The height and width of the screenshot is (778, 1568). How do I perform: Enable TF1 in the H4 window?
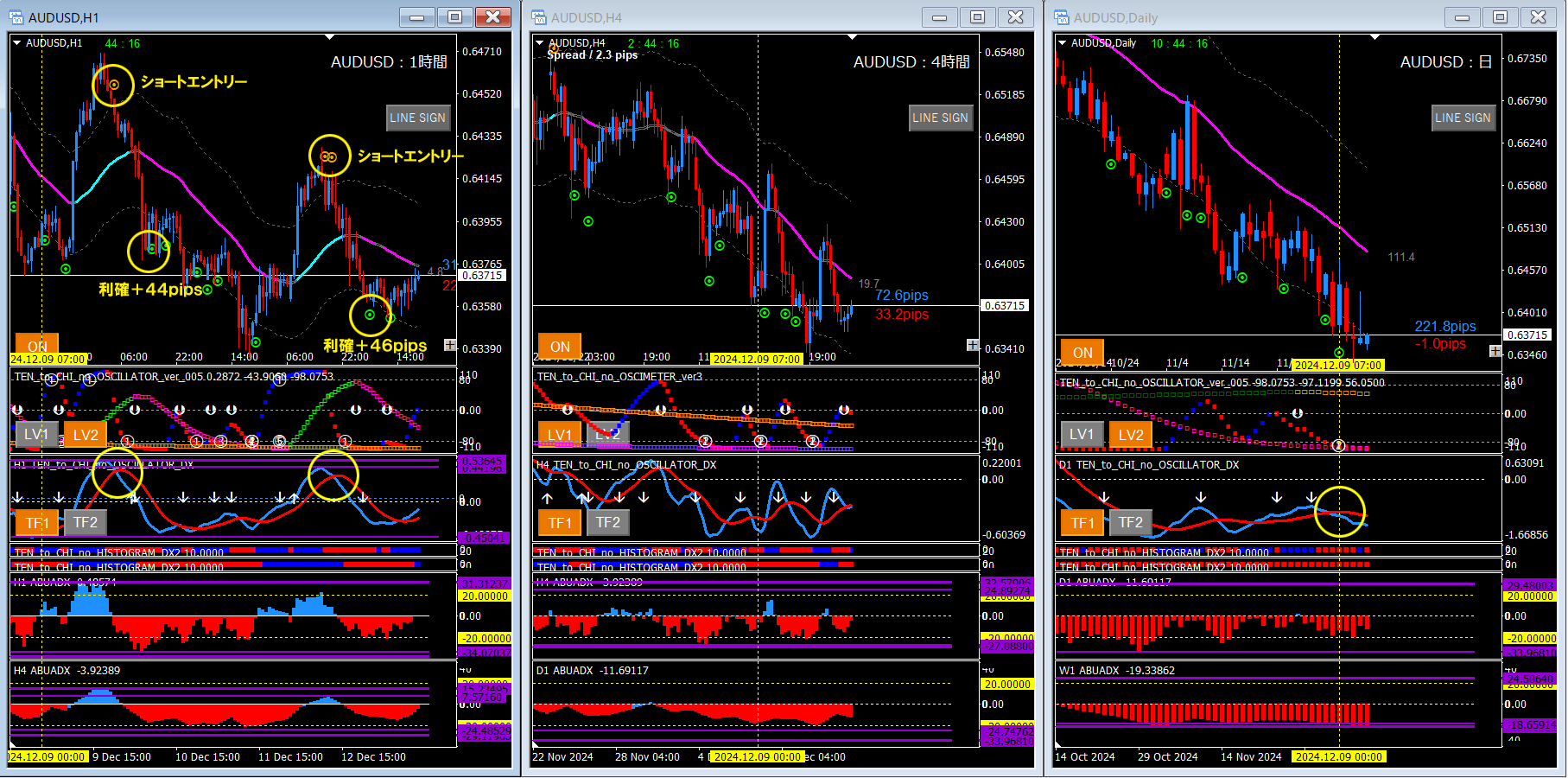[560, 522]
